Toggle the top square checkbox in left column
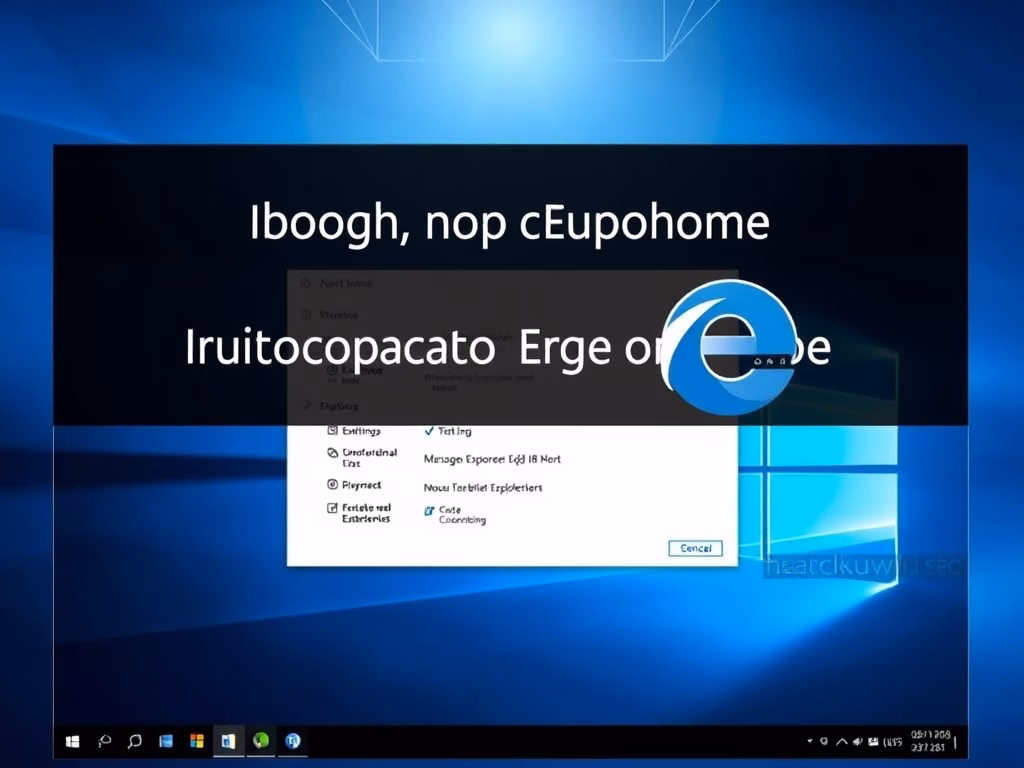This screenshot has height=768, width=1024. coord(333,431)
